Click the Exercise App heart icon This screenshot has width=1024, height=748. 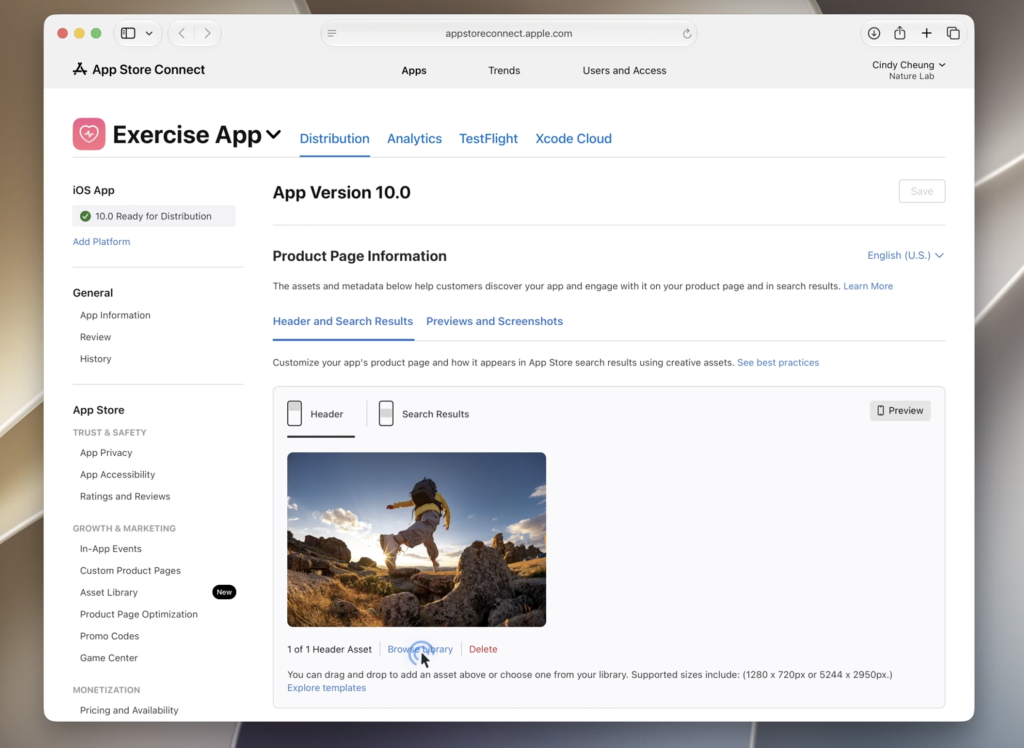[x=89, y=134]
